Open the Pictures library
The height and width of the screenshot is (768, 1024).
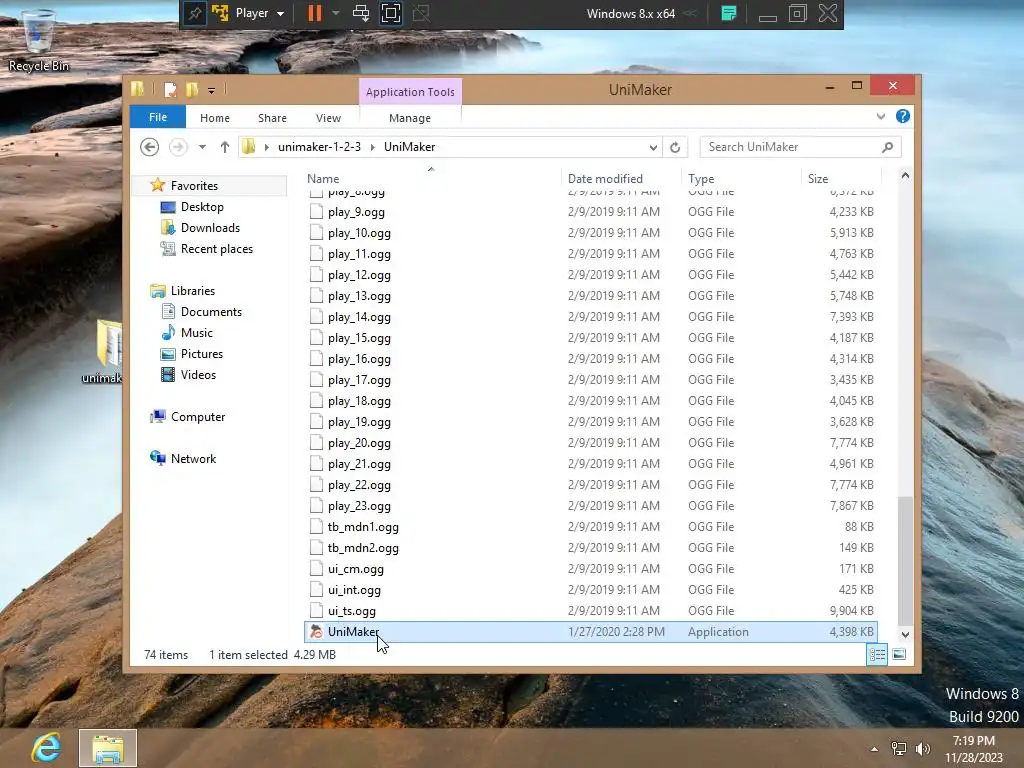pyautogui.click(x=201, y=353)
